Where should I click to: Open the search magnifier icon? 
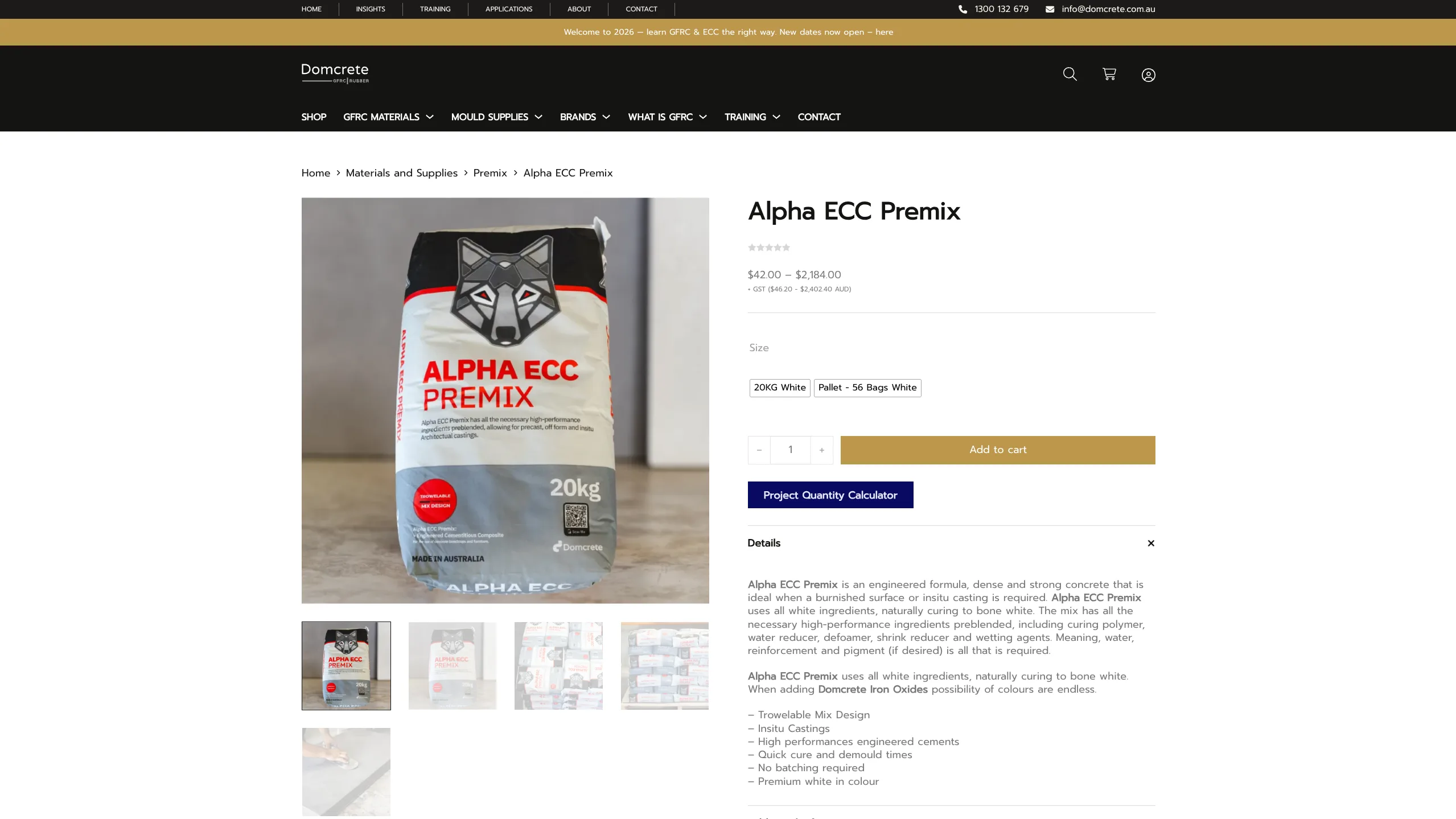(x=1070, y=74)
